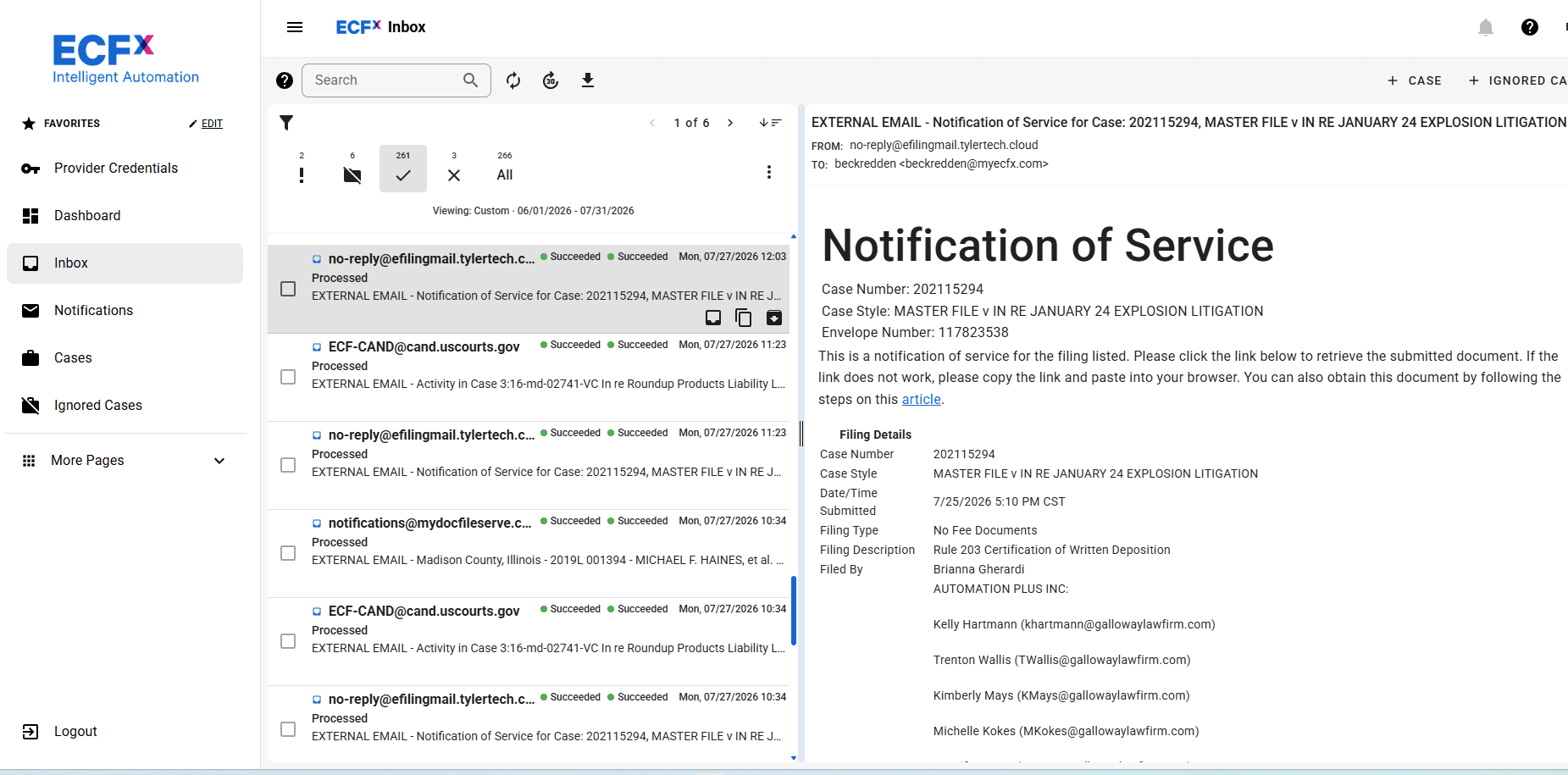Click the Ignored Case add button
The height and width of the screenshot is (775, 1568).
(x=1517, y=80)
